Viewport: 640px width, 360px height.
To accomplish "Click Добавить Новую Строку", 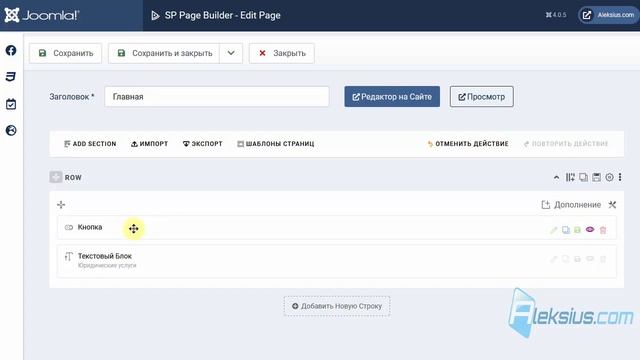I will [x=337, y=306].
